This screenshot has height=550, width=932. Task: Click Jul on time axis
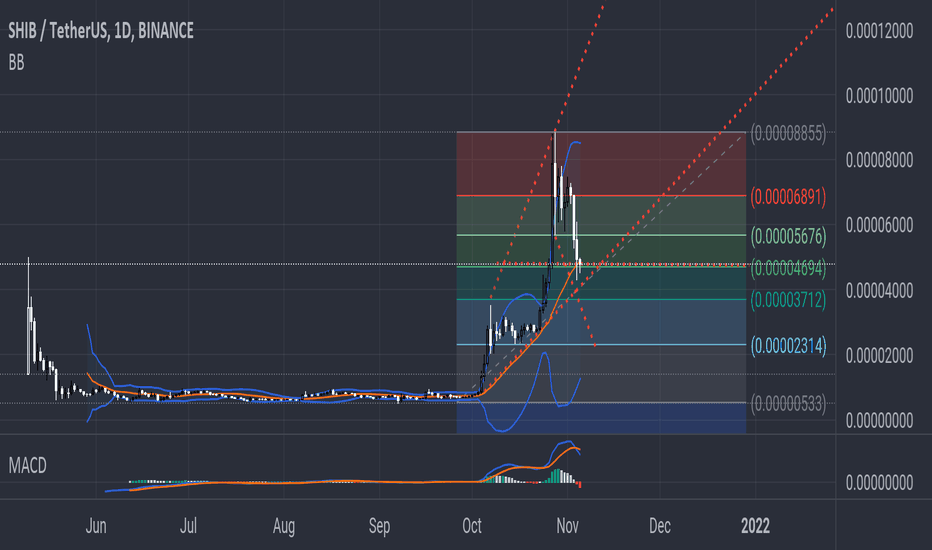pos(188,526)
